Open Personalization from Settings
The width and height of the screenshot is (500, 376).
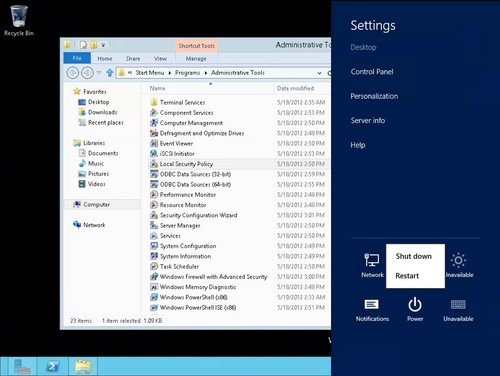click(374, 96)
